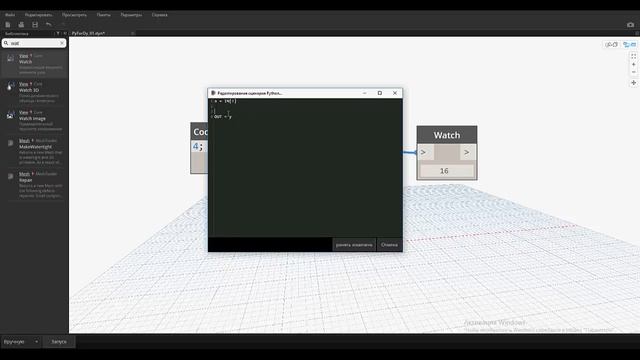The height and width of the screenshot is (360, 640).
Task: Click the library filter funnel icon
Action: tap(58, 33)
